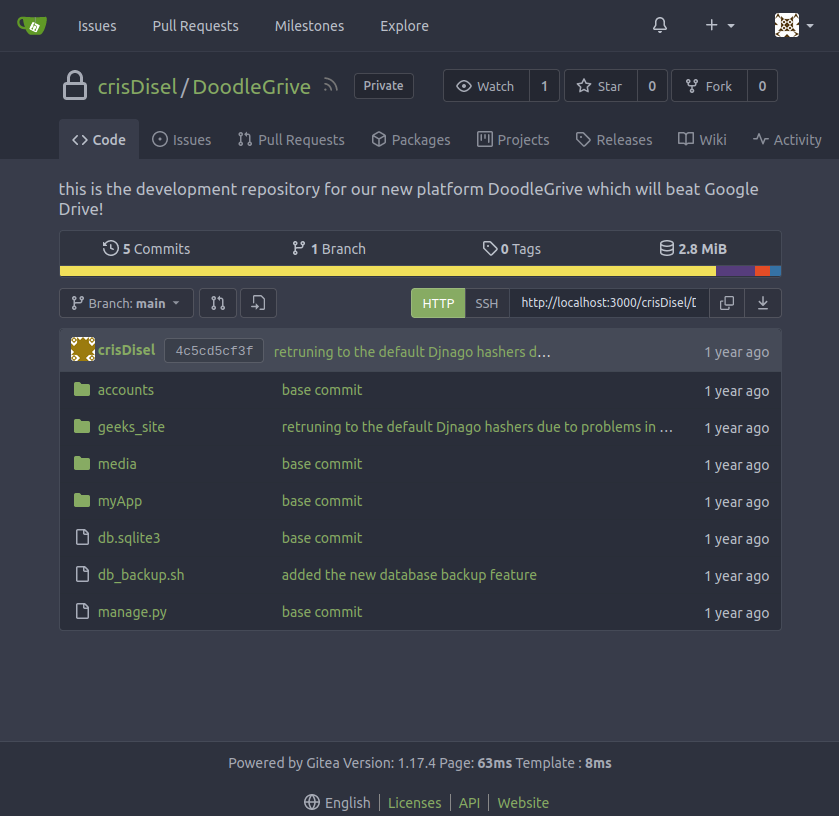The width and height of the screenshot is (839, 816).
Task: Click the commit hash 4c5cd5cf3f
Action: point(214,351)
